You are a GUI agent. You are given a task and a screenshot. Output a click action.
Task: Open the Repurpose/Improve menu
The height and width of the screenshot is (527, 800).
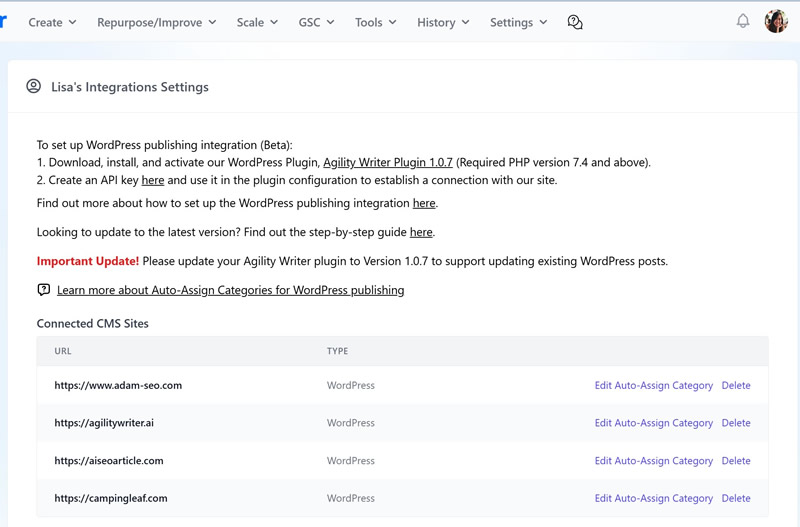[x=157, y=22]
